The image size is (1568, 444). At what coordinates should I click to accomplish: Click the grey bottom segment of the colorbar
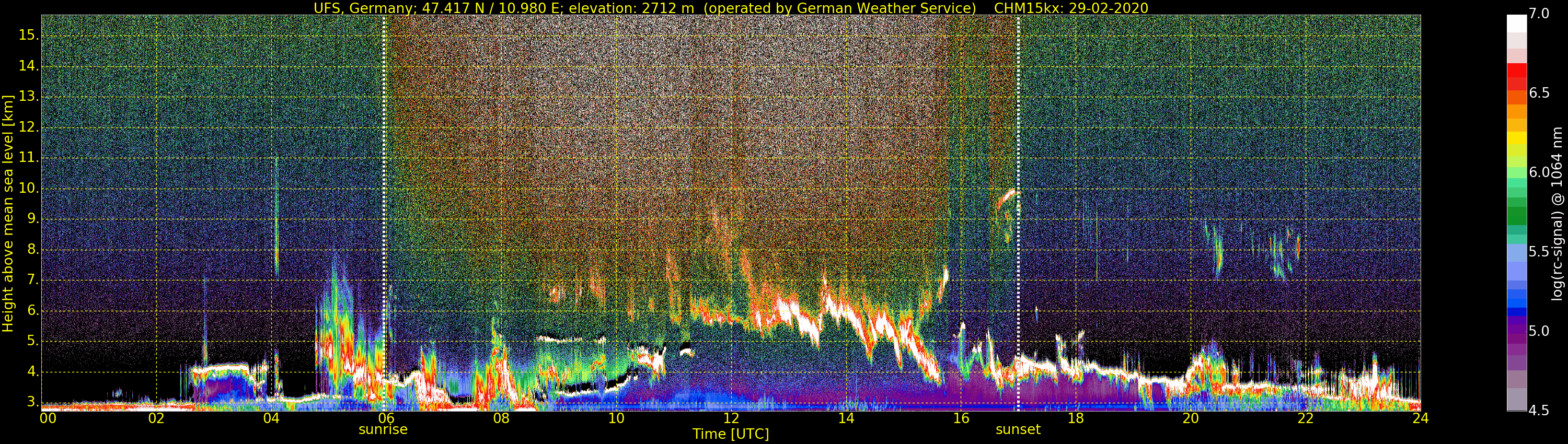click(x=1516, y=400)
